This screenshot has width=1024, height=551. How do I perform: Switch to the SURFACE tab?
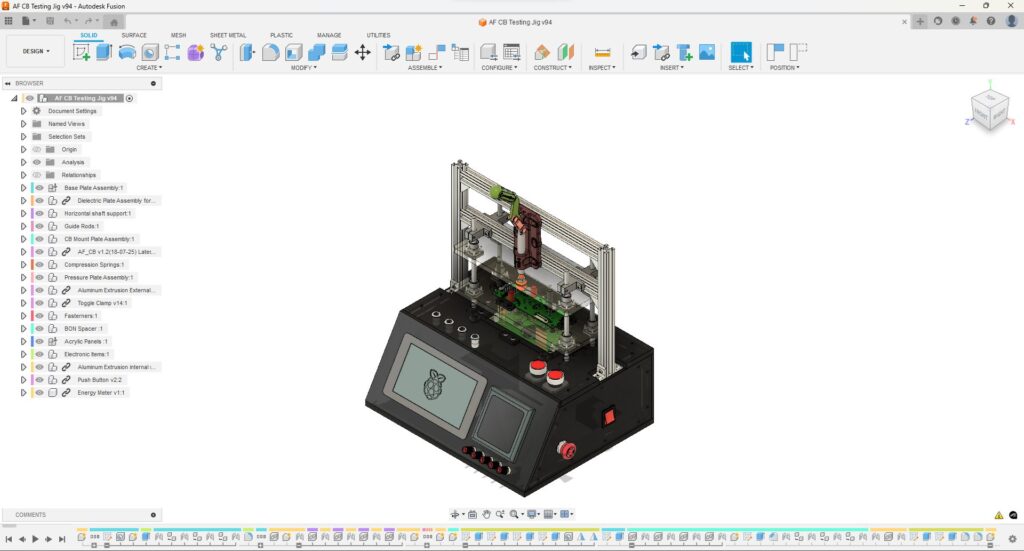pyautogui.click(x=134, y=35)
